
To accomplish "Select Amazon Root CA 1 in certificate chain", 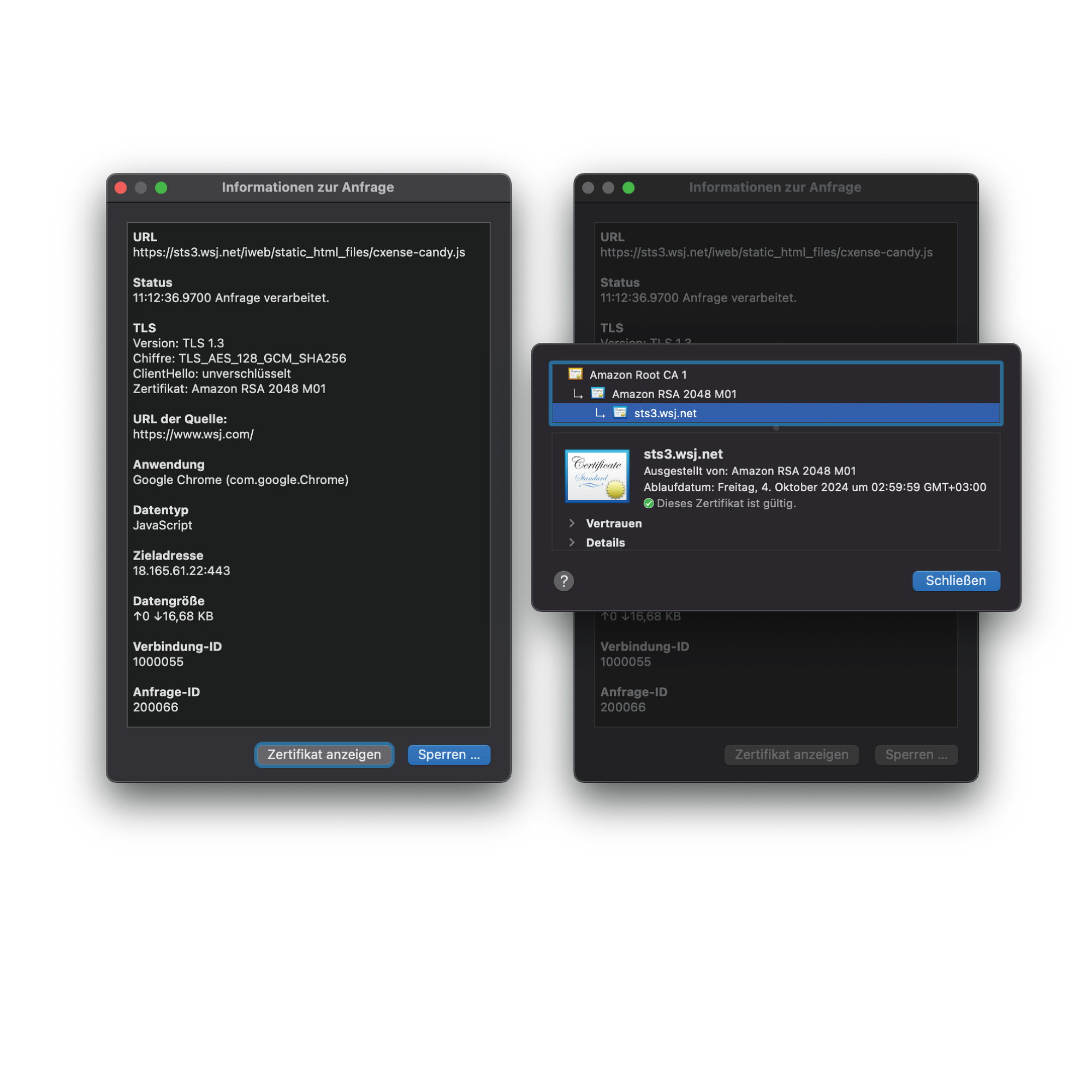I will click(x=775, y=374).
